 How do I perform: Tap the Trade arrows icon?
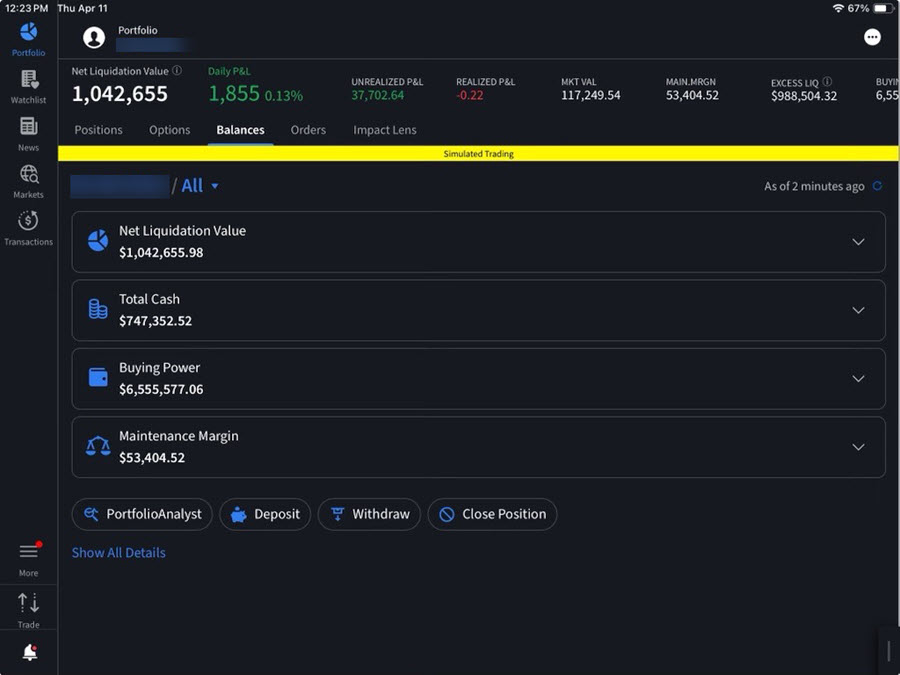tap(28, 603)
